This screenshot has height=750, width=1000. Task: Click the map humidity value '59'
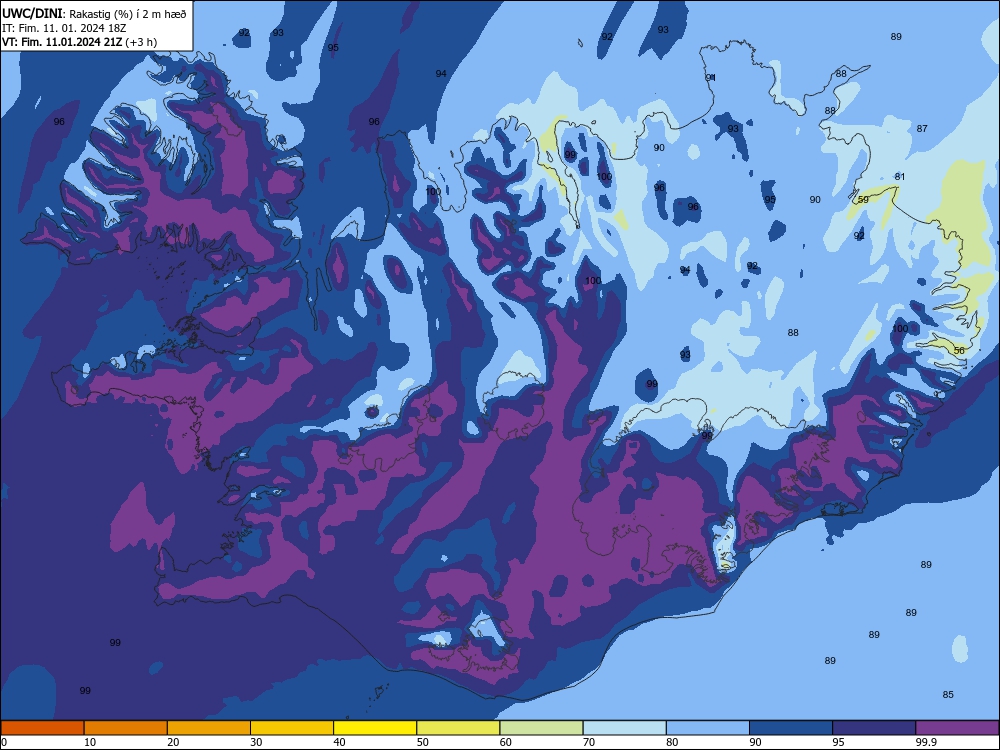(863, 200)
